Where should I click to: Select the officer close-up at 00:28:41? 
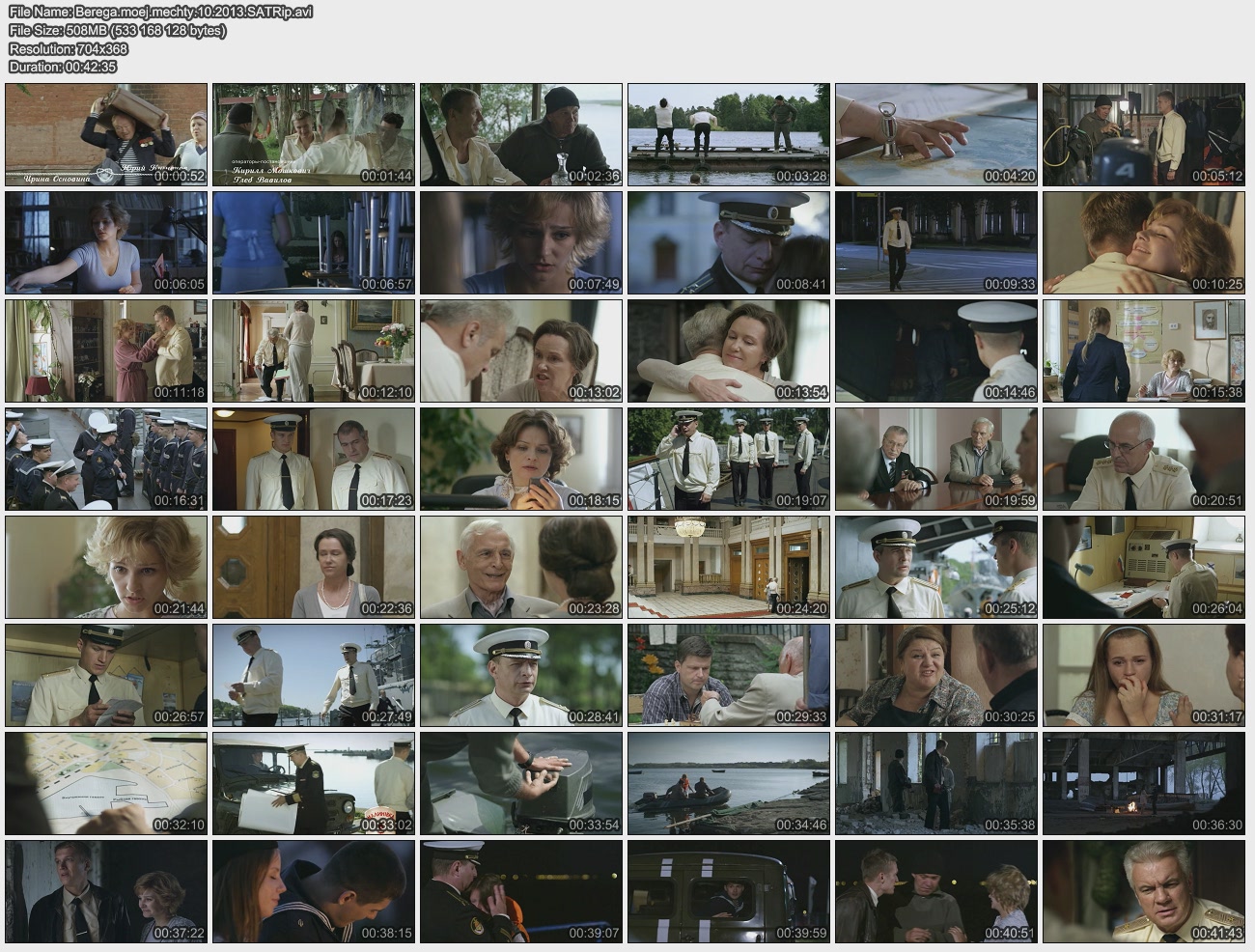pyautogui.click(x=521, y=675)
